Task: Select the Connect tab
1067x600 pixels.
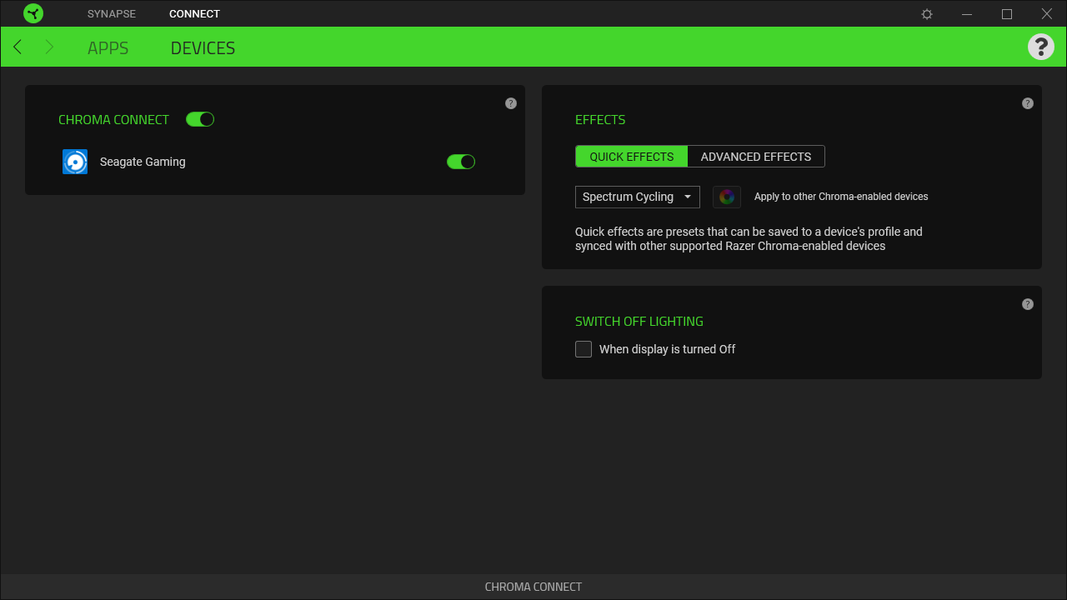Action: [195, 14]
